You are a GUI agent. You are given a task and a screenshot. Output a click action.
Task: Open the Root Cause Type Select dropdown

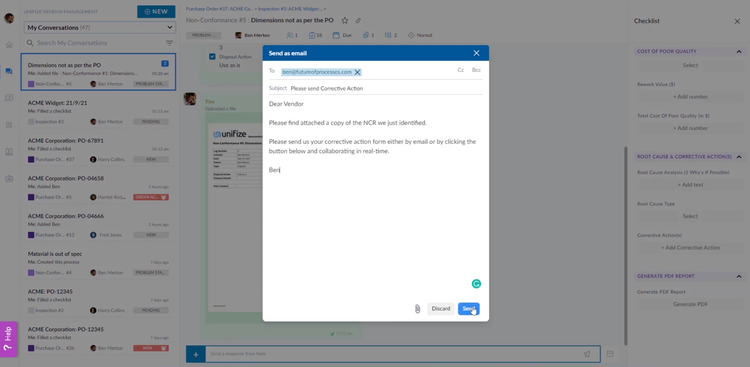coord(690,216)
